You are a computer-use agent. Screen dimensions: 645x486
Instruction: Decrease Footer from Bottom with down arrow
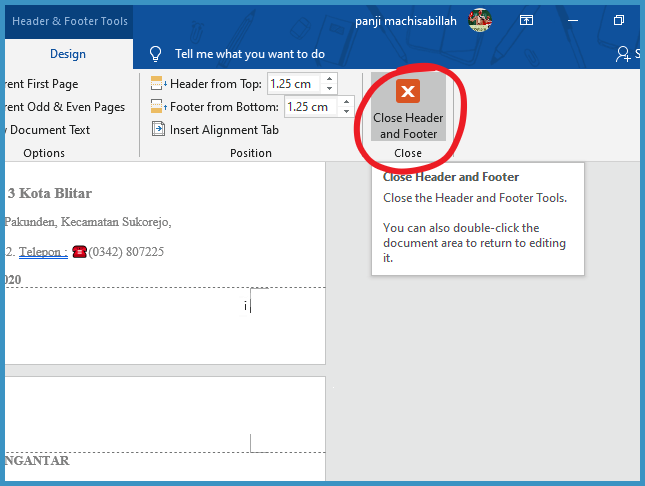(x=346, y=112)
